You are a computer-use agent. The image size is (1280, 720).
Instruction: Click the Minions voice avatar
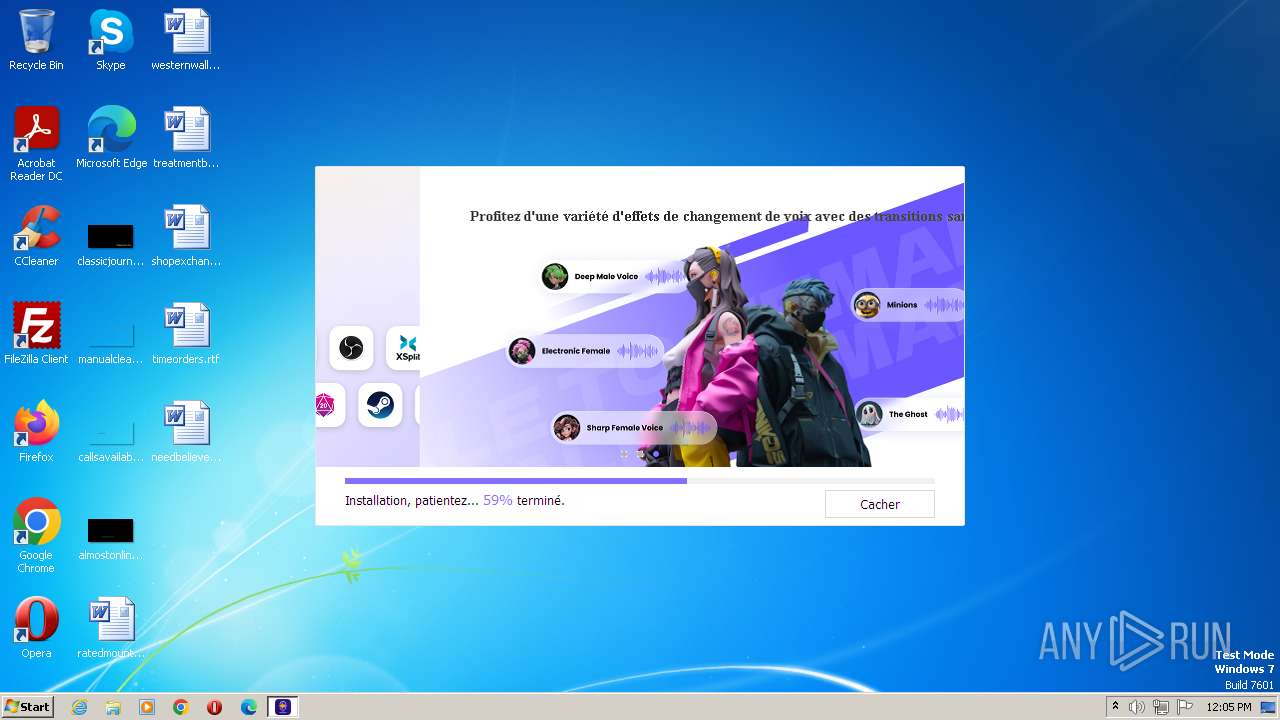click(868, 305)
